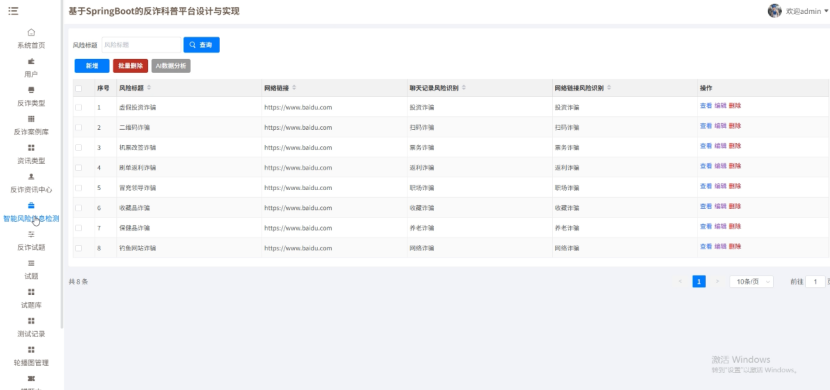
Task: Click the 用户 sidebar icon
Action: coord(31,61)
